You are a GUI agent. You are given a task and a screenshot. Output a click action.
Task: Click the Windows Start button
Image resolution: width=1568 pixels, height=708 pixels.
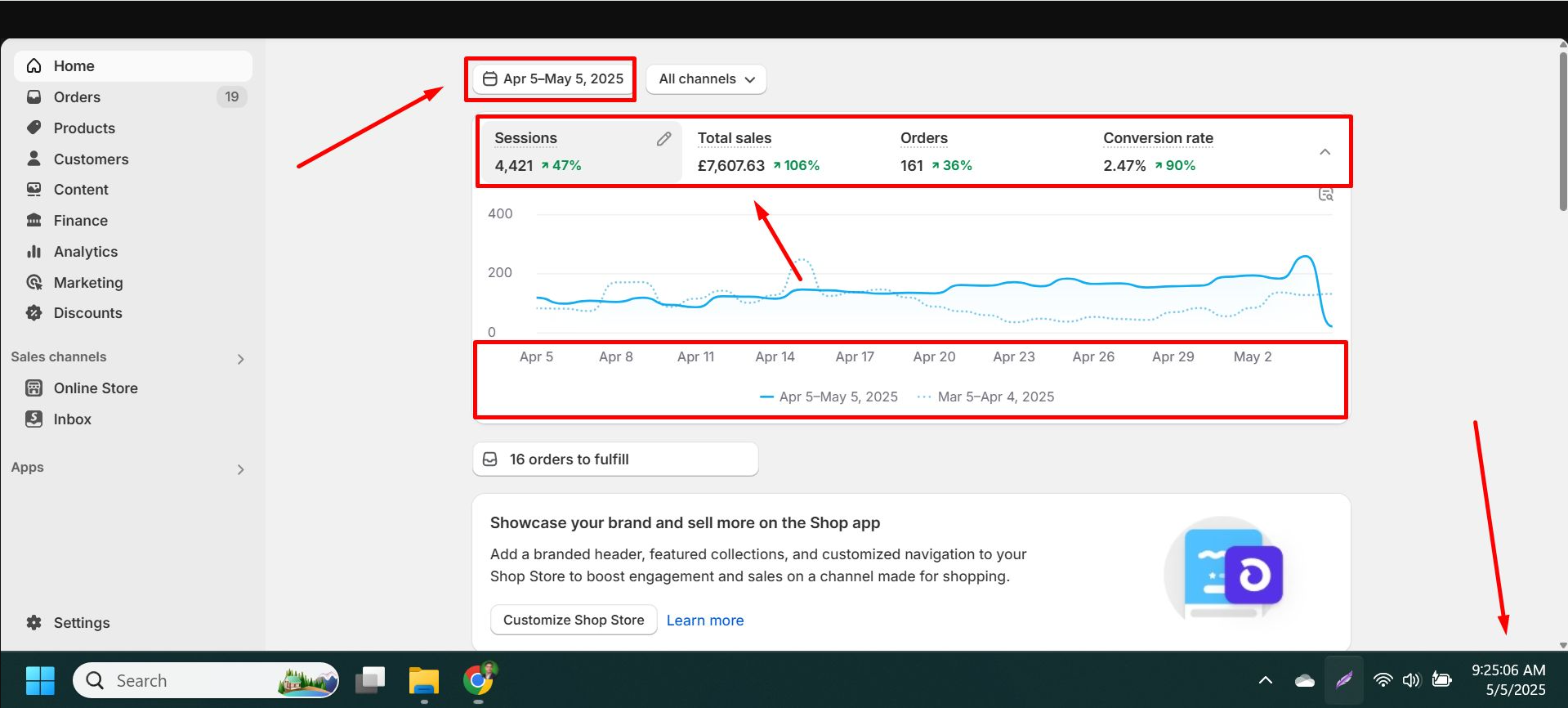(40, 680)
